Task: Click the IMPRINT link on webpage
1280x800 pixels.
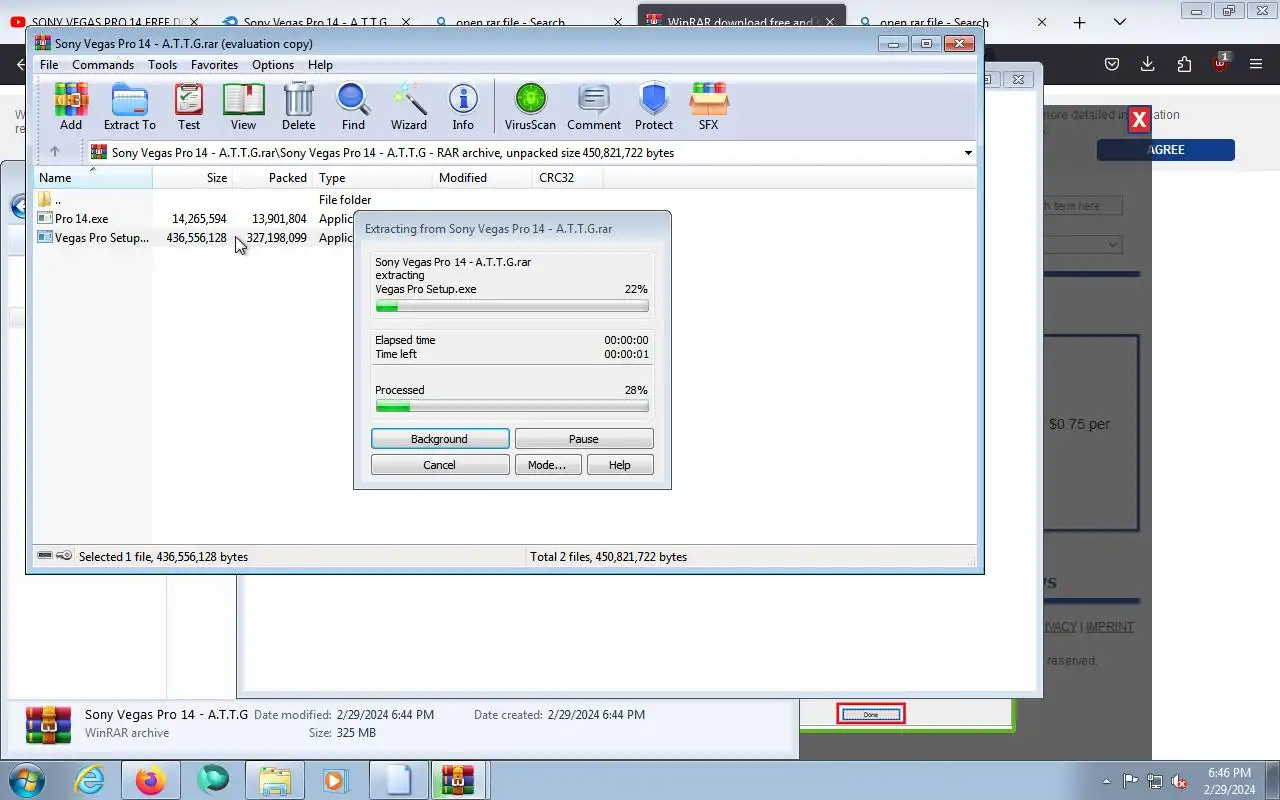Action: pyautogui.click(x=1110, y=627)
